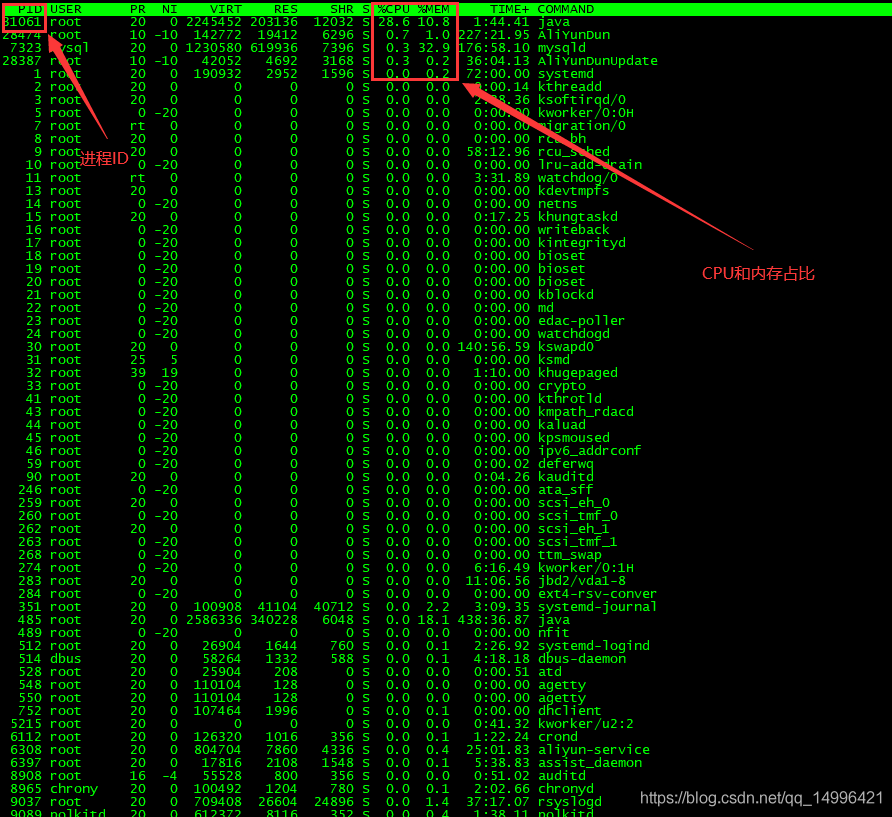Click the chronyd command name
Screen dimensions: 892x817
point(566,789)
